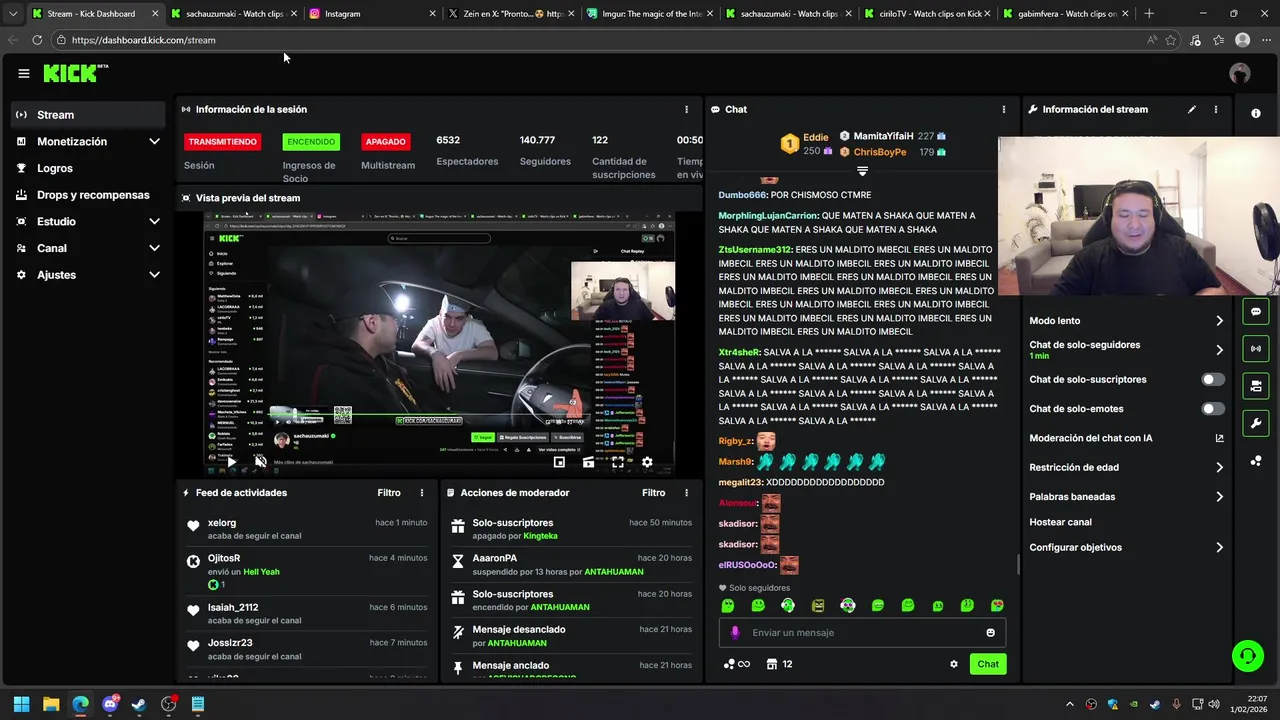Open new browser tab with plus button
Image resolution: width=1280 pixels, height=720 pixels.
point(1149,14)
